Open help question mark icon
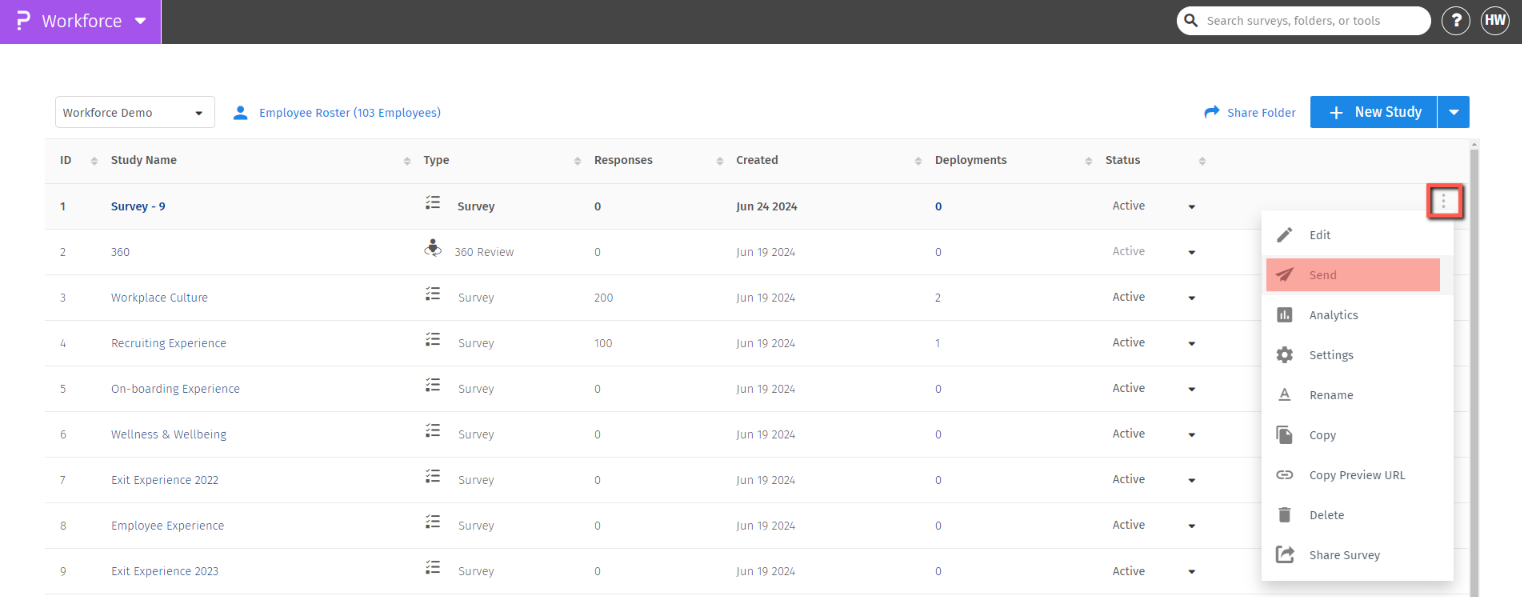Viewport: 1522px width, 597px height. [1455, 21]
